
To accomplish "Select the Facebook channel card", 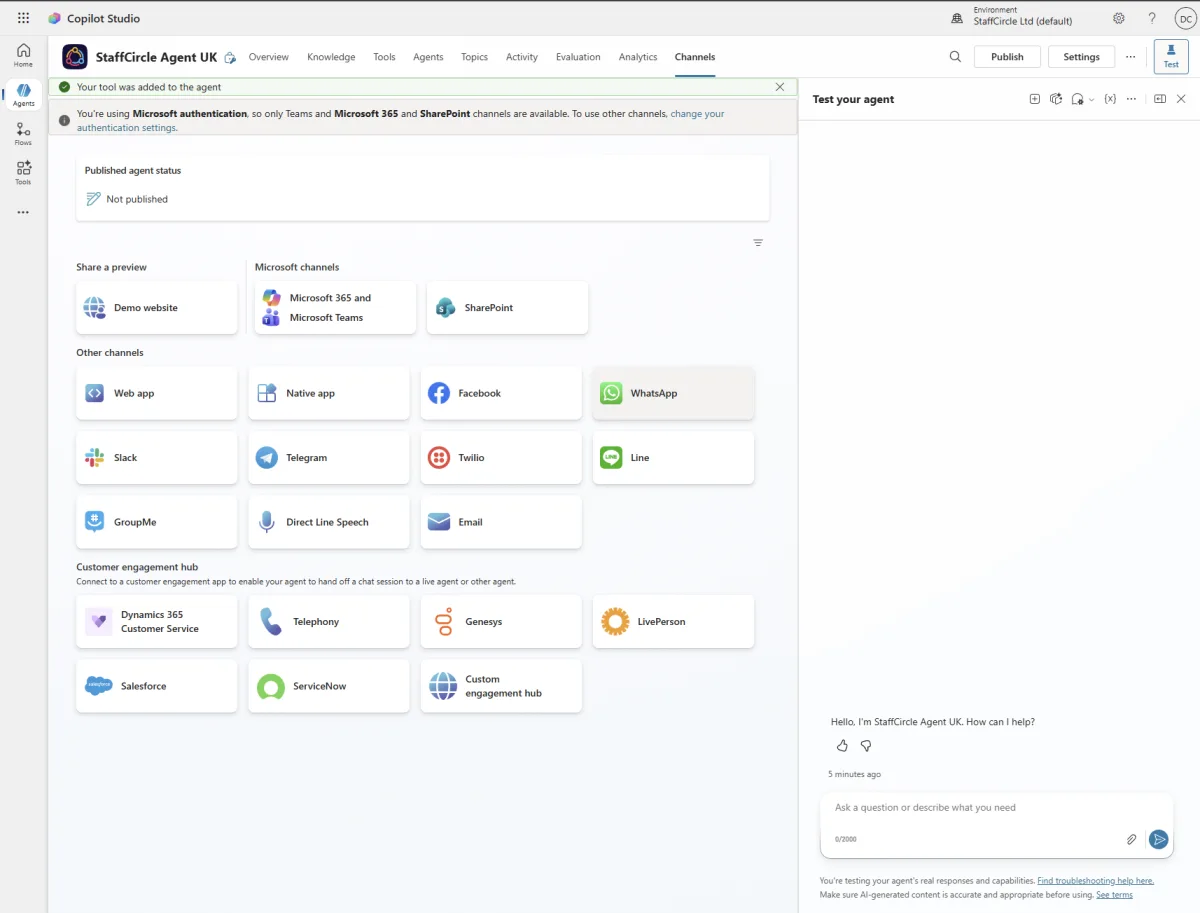I will tap(501, 393).
